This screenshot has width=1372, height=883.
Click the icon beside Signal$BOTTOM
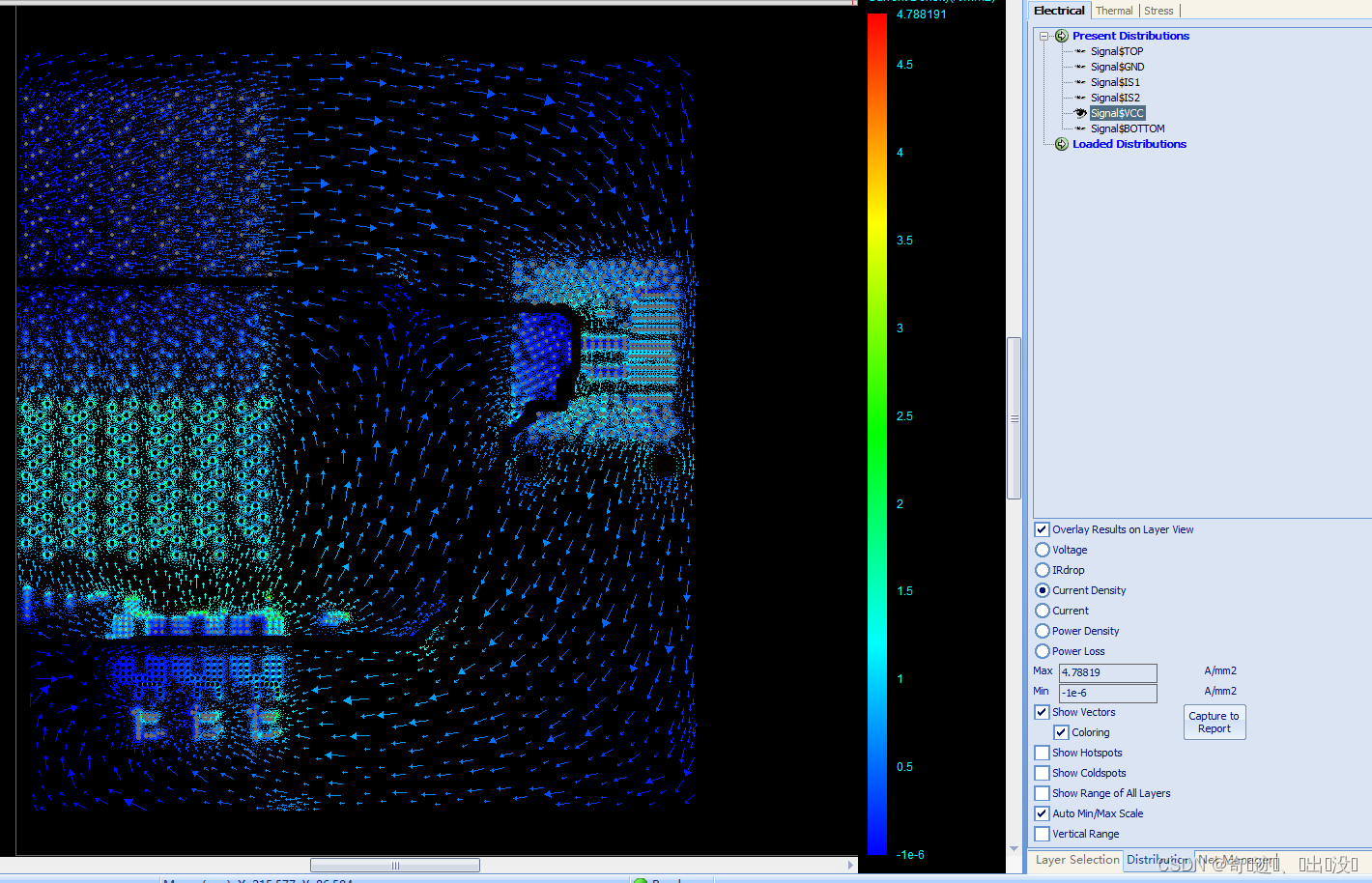tap(1080, 128)
